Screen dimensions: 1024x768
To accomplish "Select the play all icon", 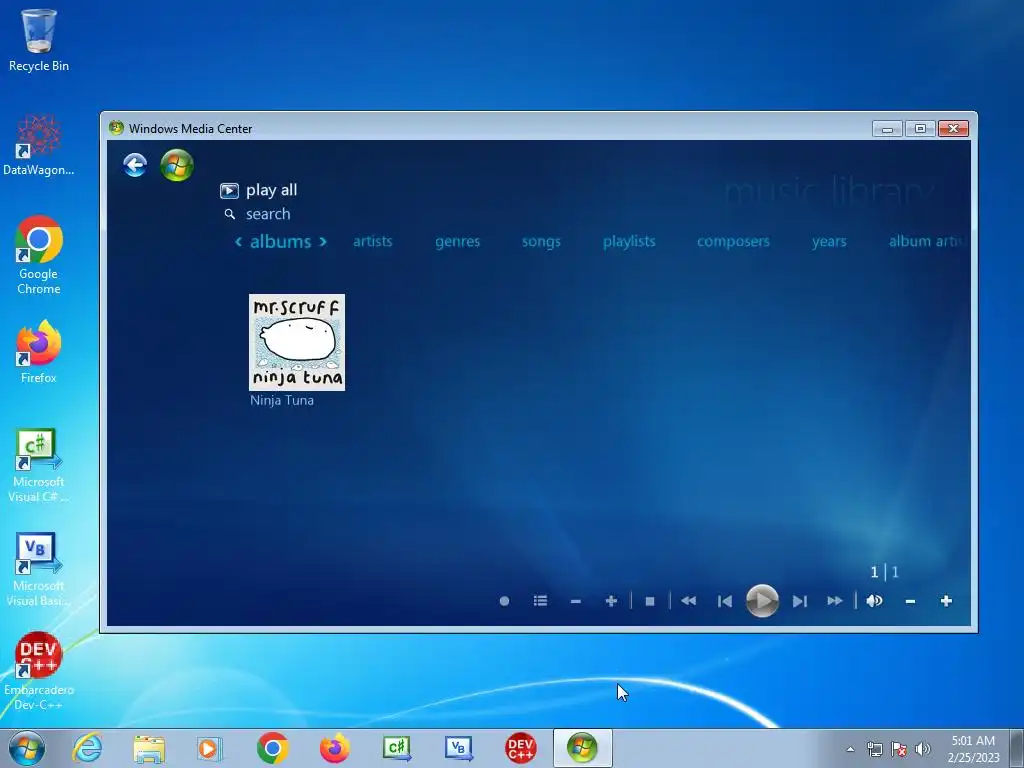I will point(229,191).
